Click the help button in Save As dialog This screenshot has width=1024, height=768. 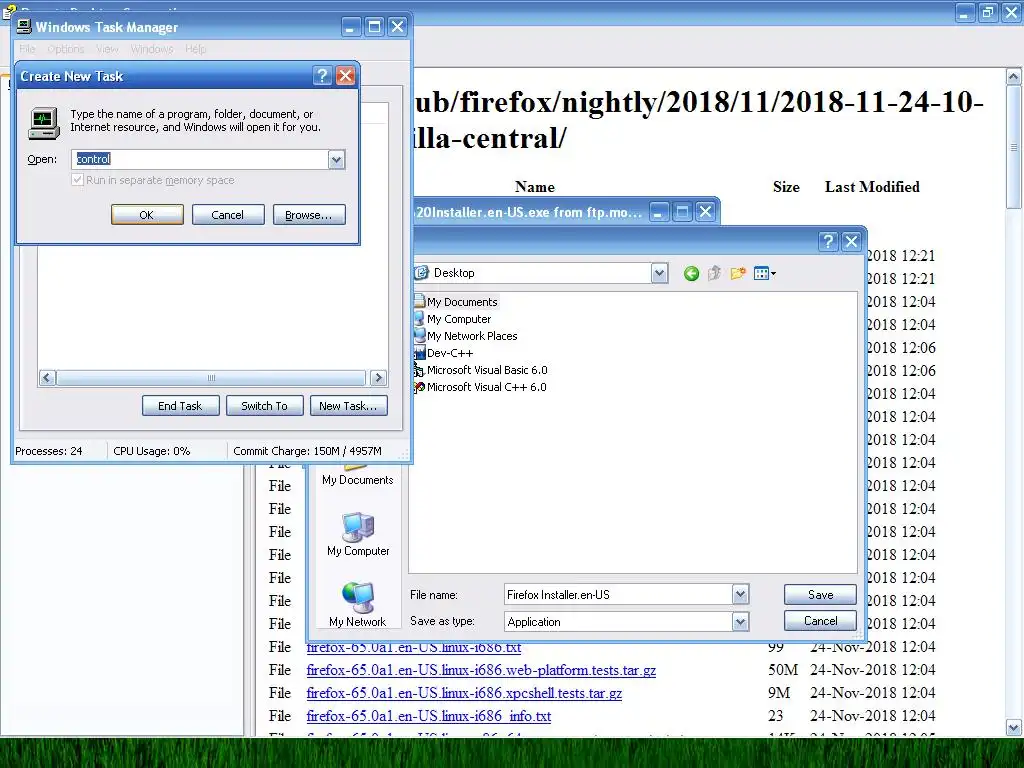point(828,242)
